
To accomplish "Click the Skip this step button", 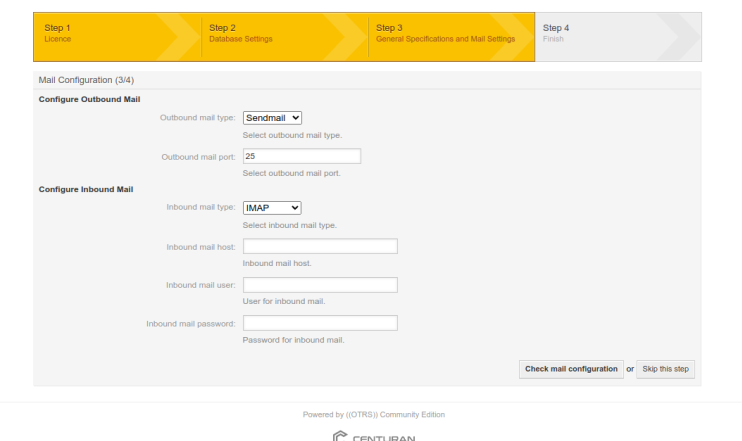I will (666, 369).
